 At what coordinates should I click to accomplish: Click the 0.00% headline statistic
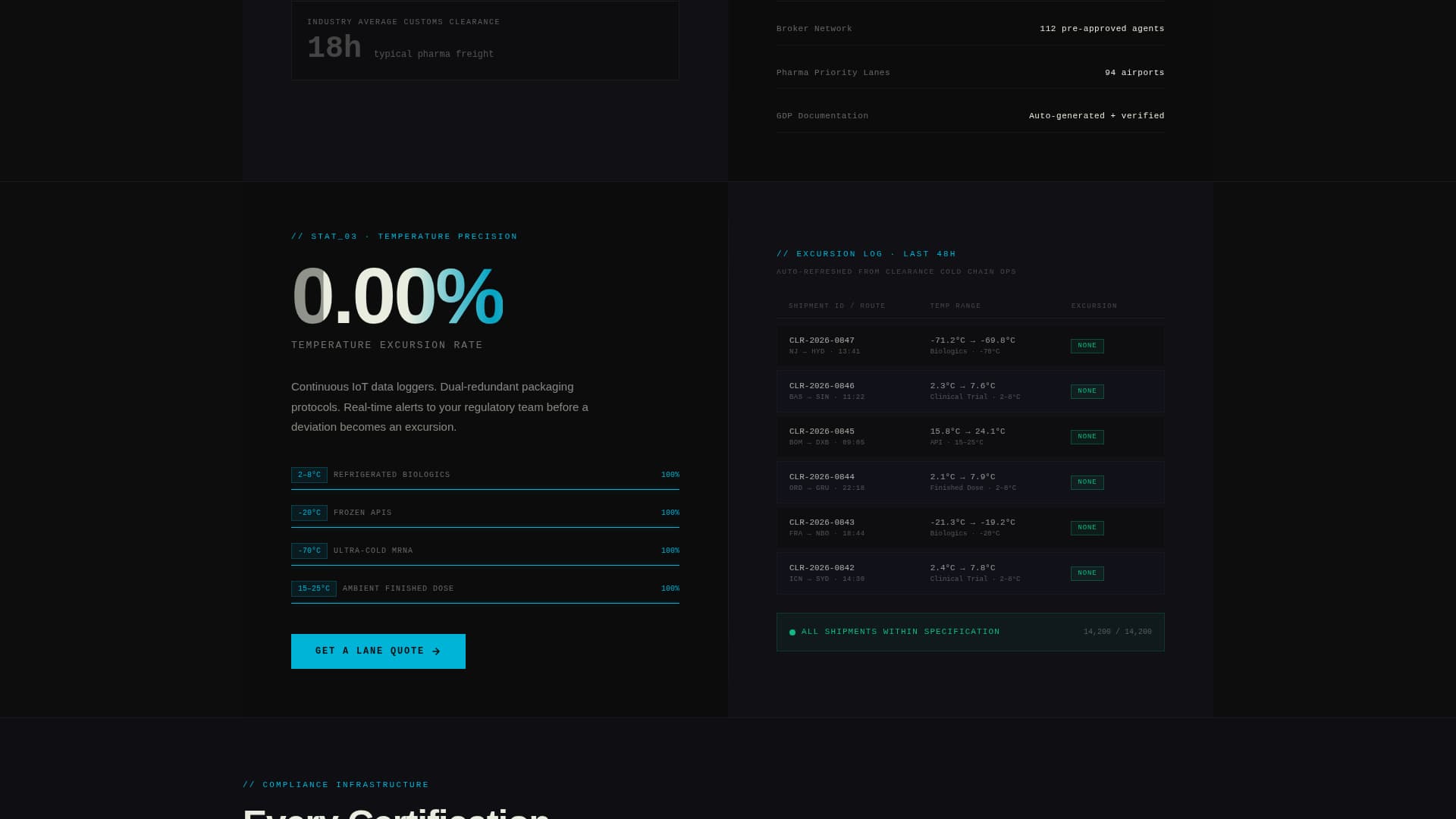click(x=397, y=296)
